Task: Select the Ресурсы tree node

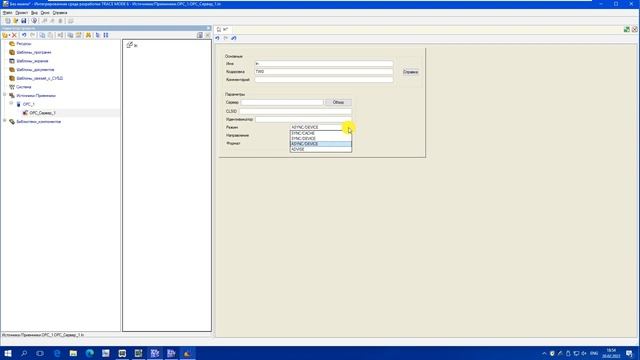Action: point(24,44)
